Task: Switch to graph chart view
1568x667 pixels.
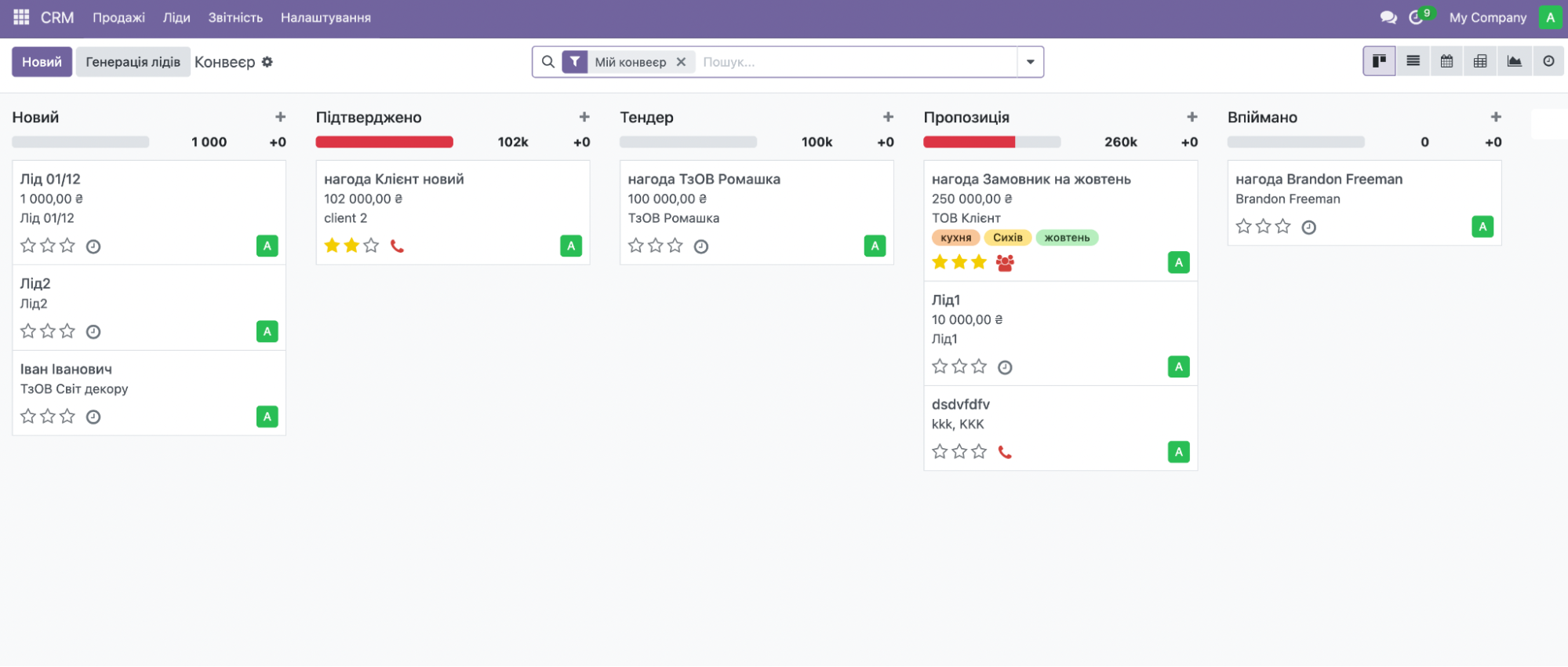Action: (1514, 61)
